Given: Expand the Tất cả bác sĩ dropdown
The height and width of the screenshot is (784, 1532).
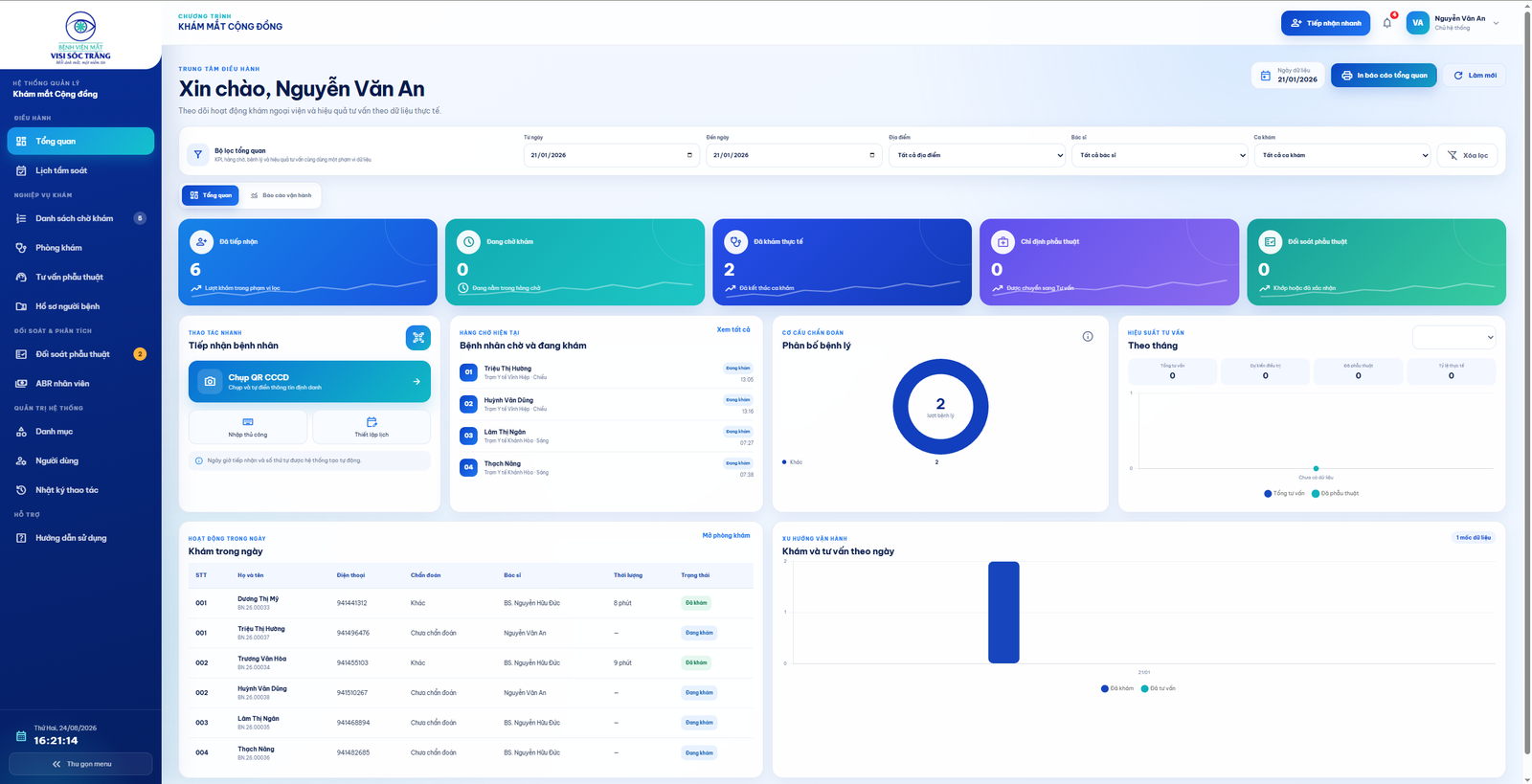Looking at the screenshot, I should click(x=1160, y=155).
